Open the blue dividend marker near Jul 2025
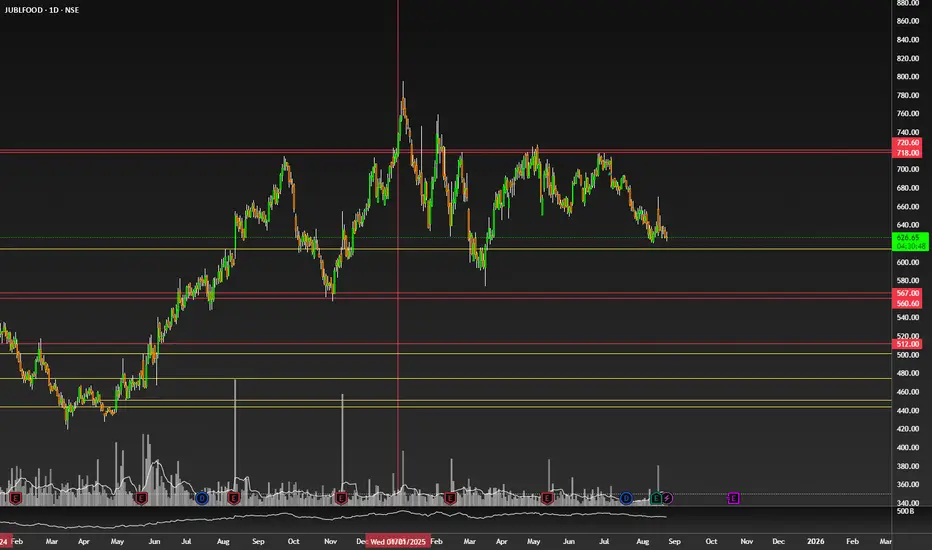Image resolution: width=932 pixels, height=550 pixels. point(626,498)
